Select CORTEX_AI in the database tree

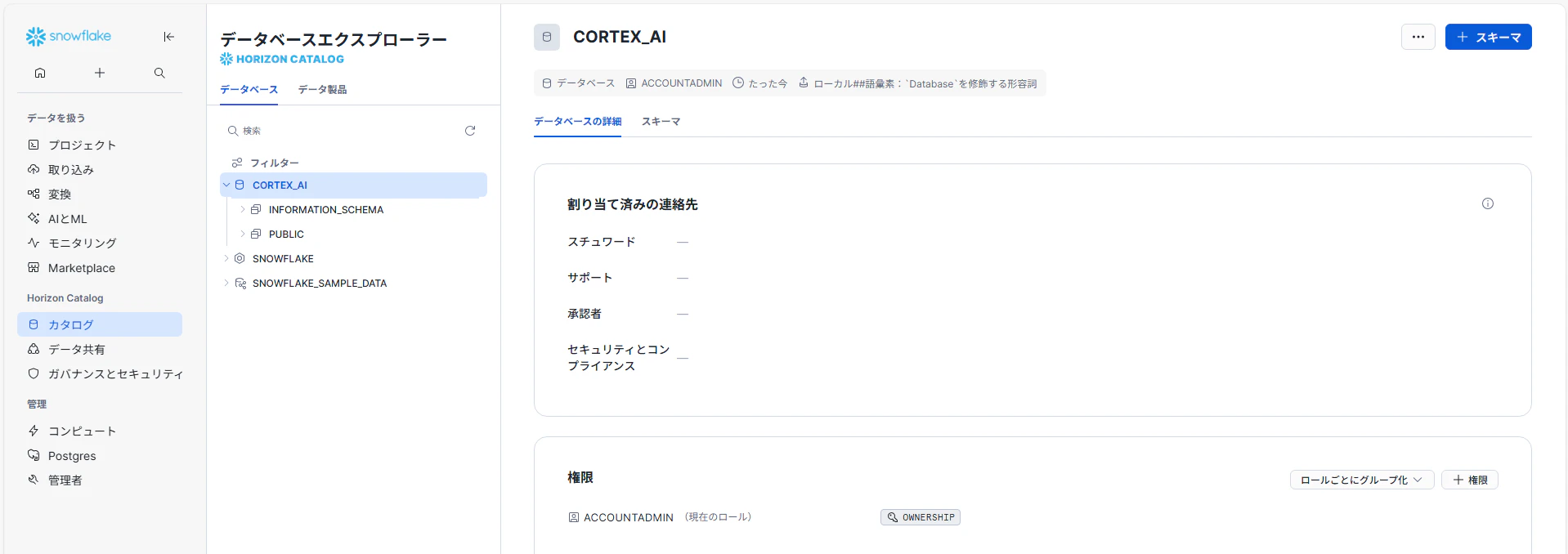(353, 185)
